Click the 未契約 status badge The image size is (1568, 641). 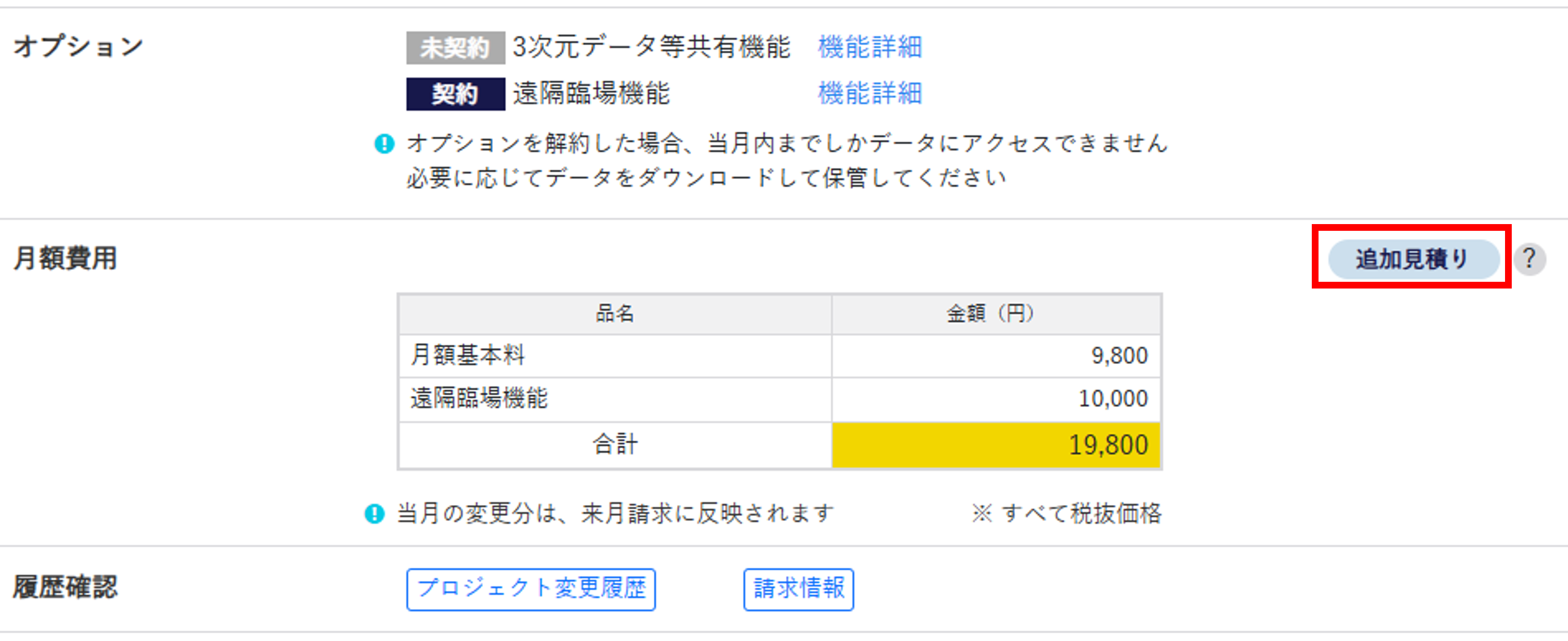pos(455,48)
